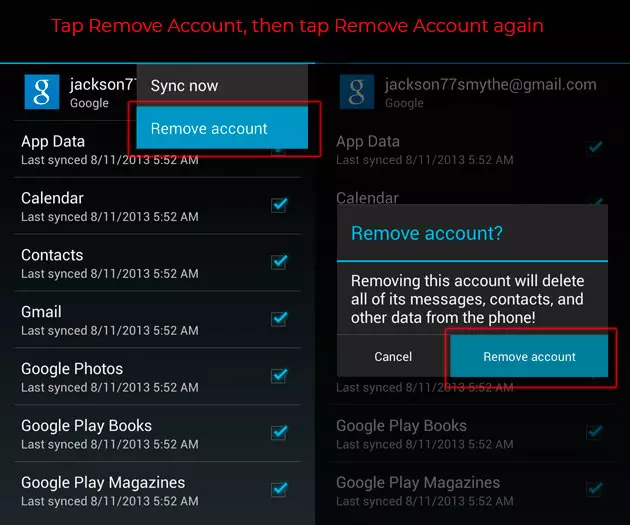This screenshot has width=630, height=525.
Task: Confirm Remove account in the dialog
Action: [529, 357]
